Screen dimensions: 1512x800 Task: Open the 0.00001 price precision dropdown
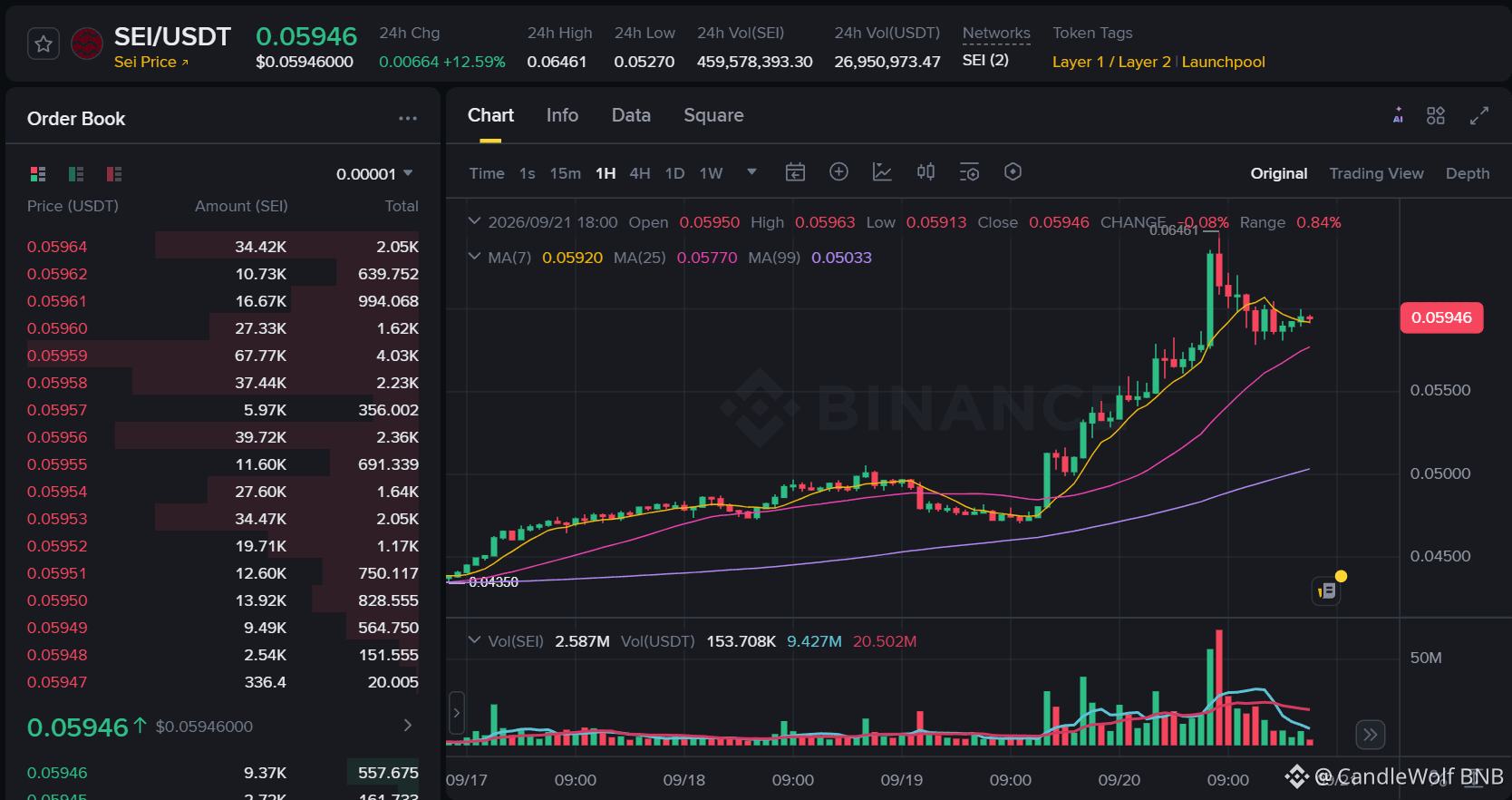(x=374, y=173)
